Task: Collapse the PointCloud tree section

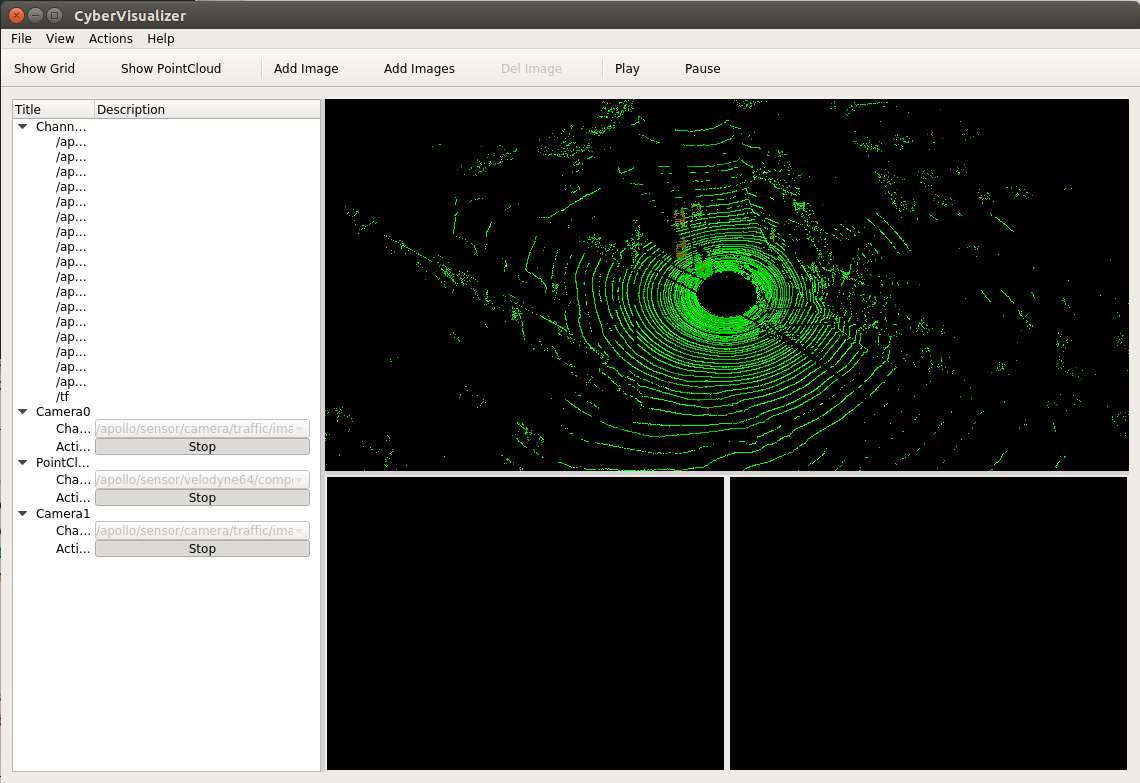Action: [22, 462]
